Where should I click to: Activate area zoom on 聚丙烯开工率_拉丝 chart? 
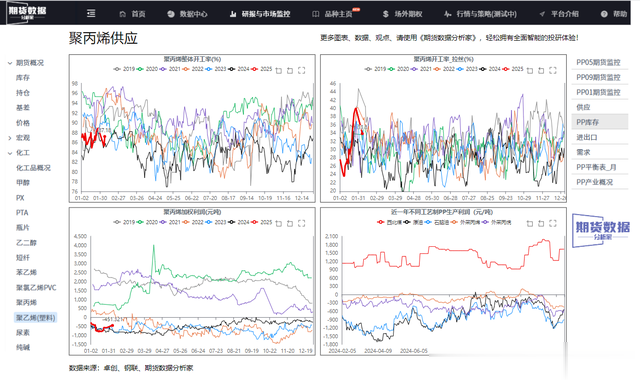tap(530, 70)
